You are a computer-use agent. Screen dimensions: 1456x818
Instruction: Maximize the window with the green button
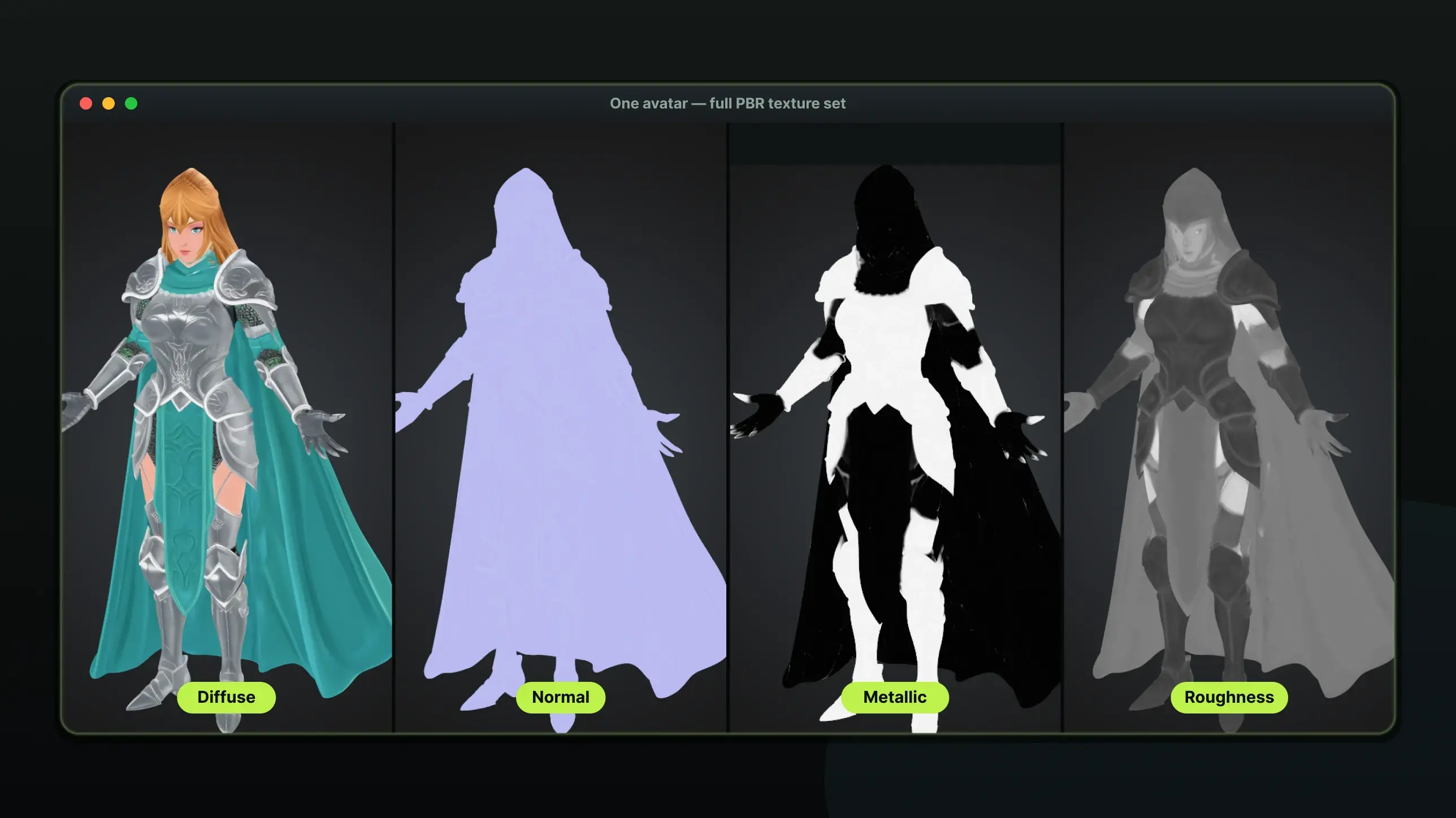[131, 103]
